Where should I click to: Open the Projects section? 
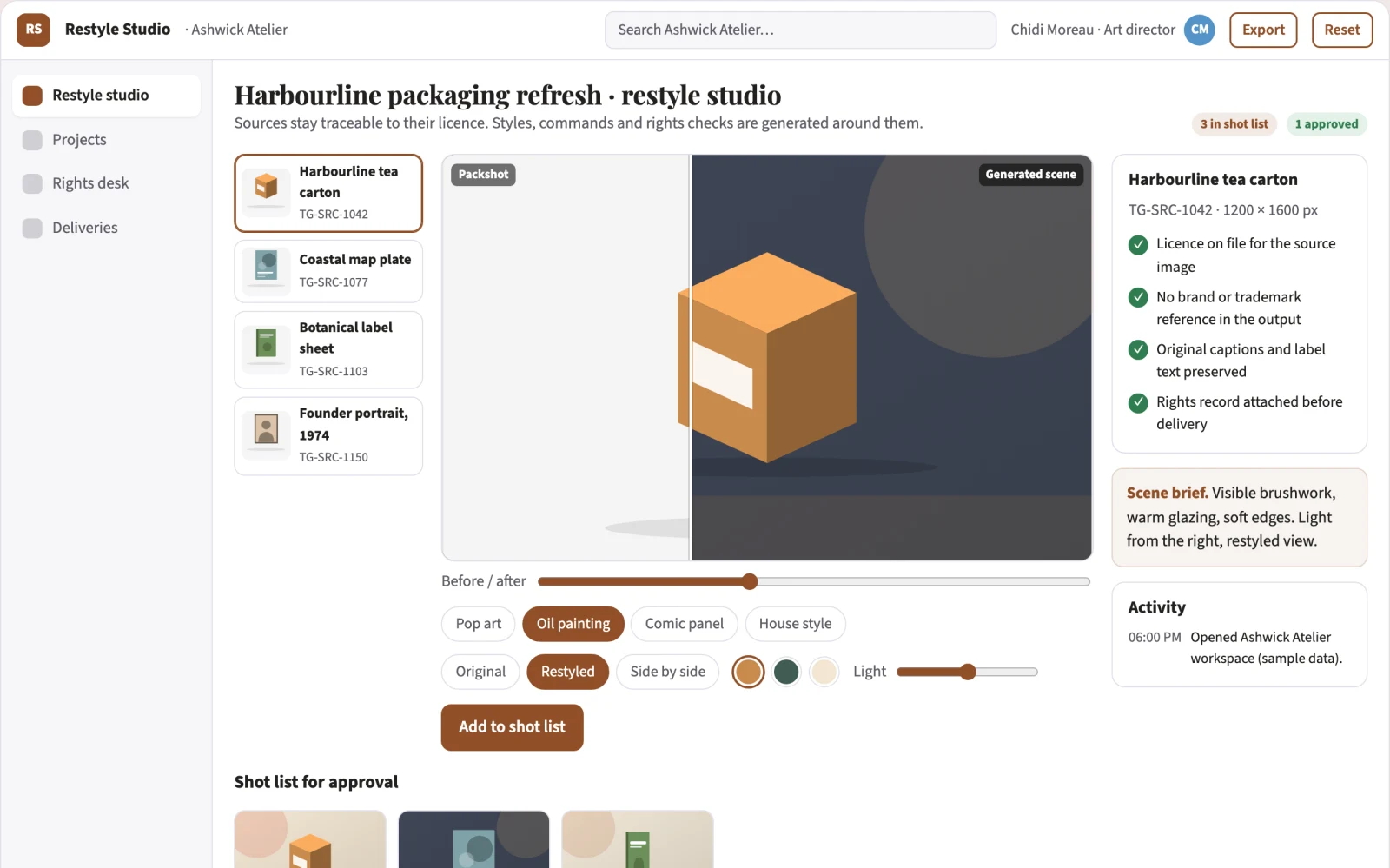(106, 140)
